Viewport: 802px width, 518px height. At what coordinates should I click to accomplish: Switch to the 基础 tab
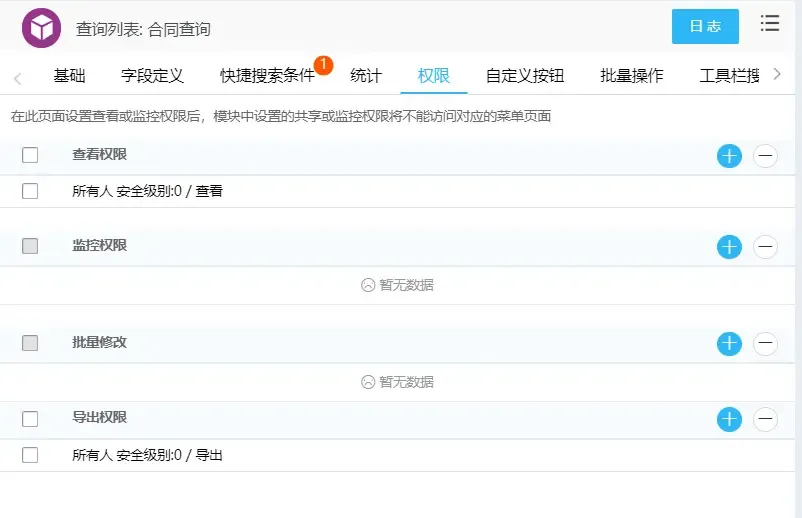click(x=69, y=76)
